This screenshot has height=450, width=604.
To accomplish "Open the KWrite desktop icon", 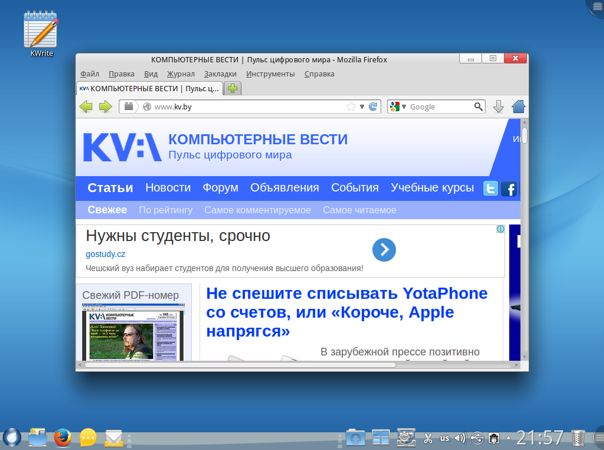I will click(41, 34).
